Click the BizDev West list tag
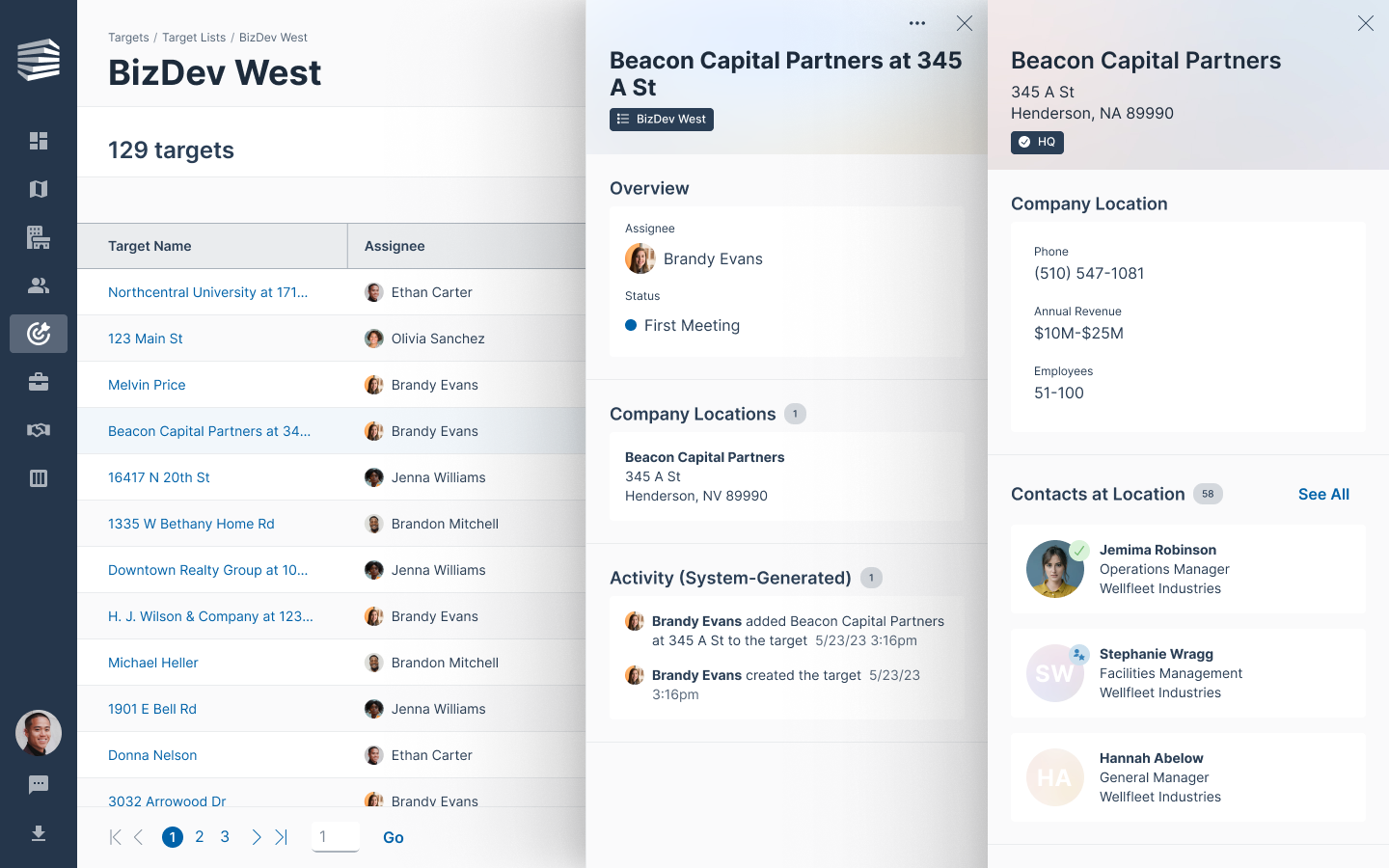Image resolution: width=1389 pixels, height=868 pixels. click(662, 120)
